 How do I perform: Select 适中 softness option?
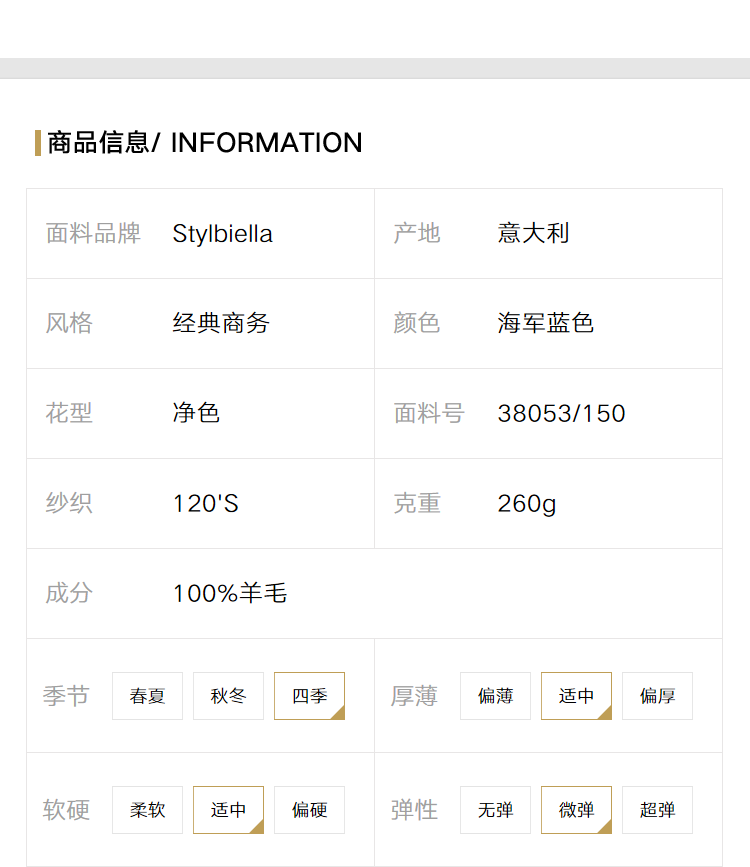(228, 809)
